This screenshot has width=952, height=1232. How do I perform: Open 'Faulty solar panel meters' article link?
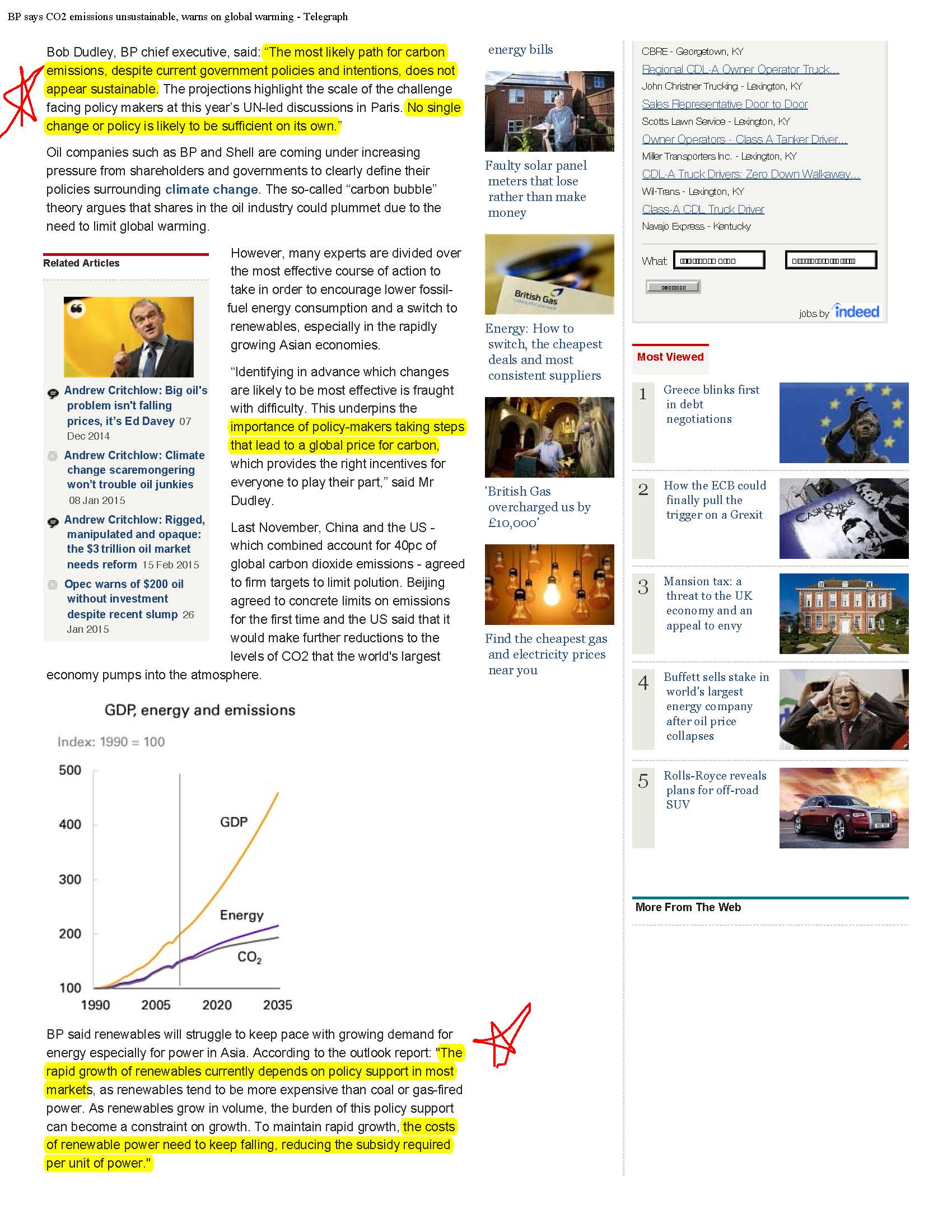[x=536, y=189]
